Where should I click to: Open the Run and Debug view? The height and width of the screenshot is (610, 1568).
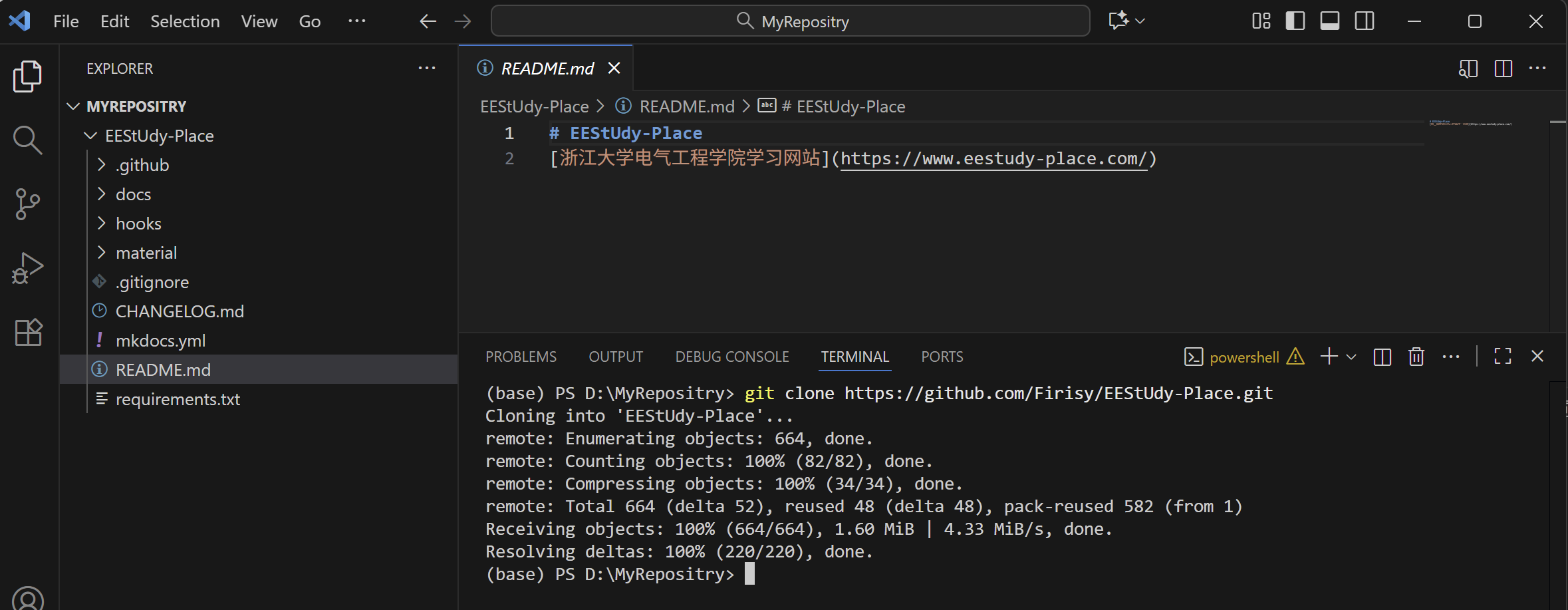(x=27, y=268)
